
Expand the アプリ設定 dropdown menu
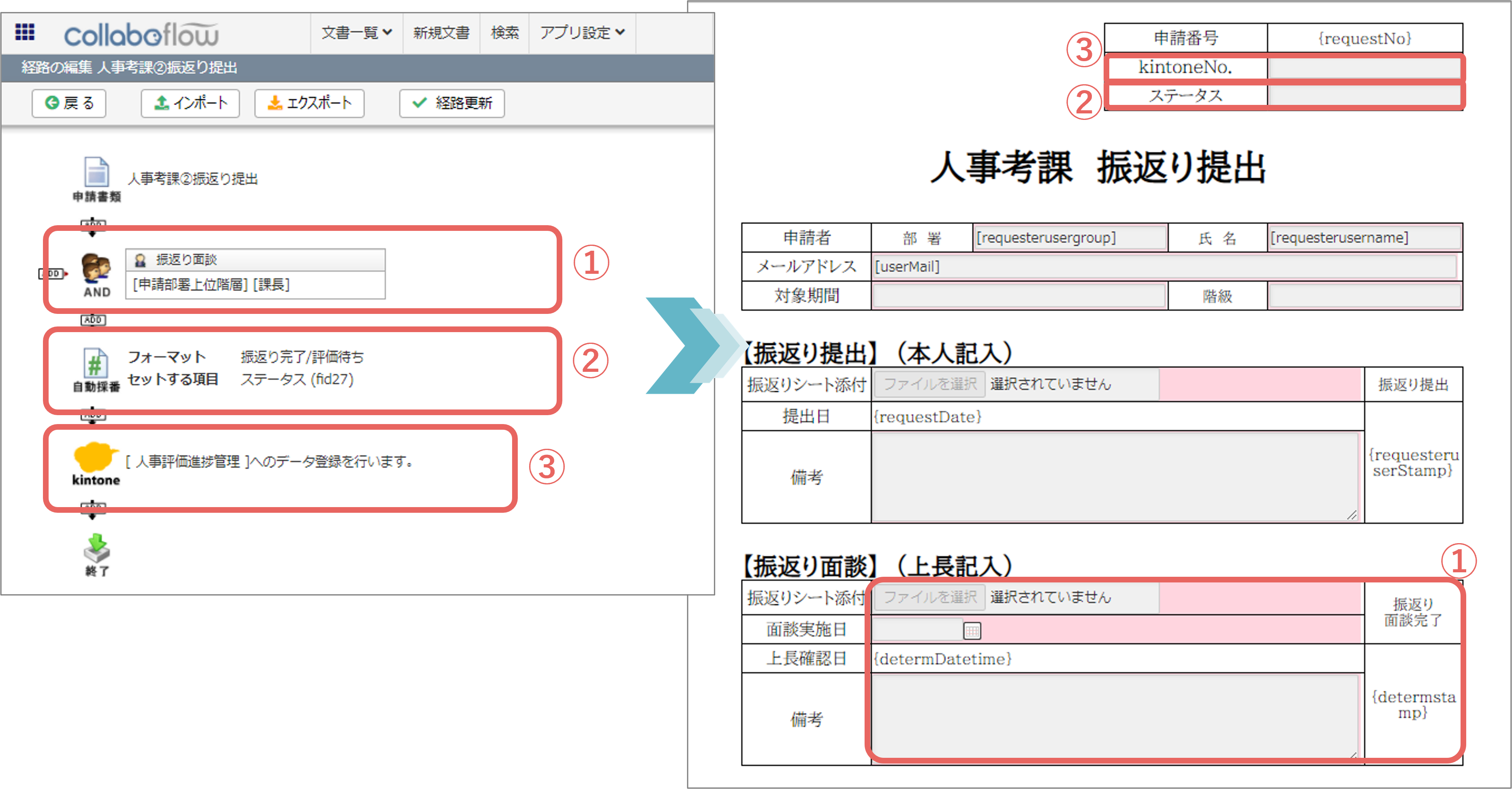(x=582, y=33)
